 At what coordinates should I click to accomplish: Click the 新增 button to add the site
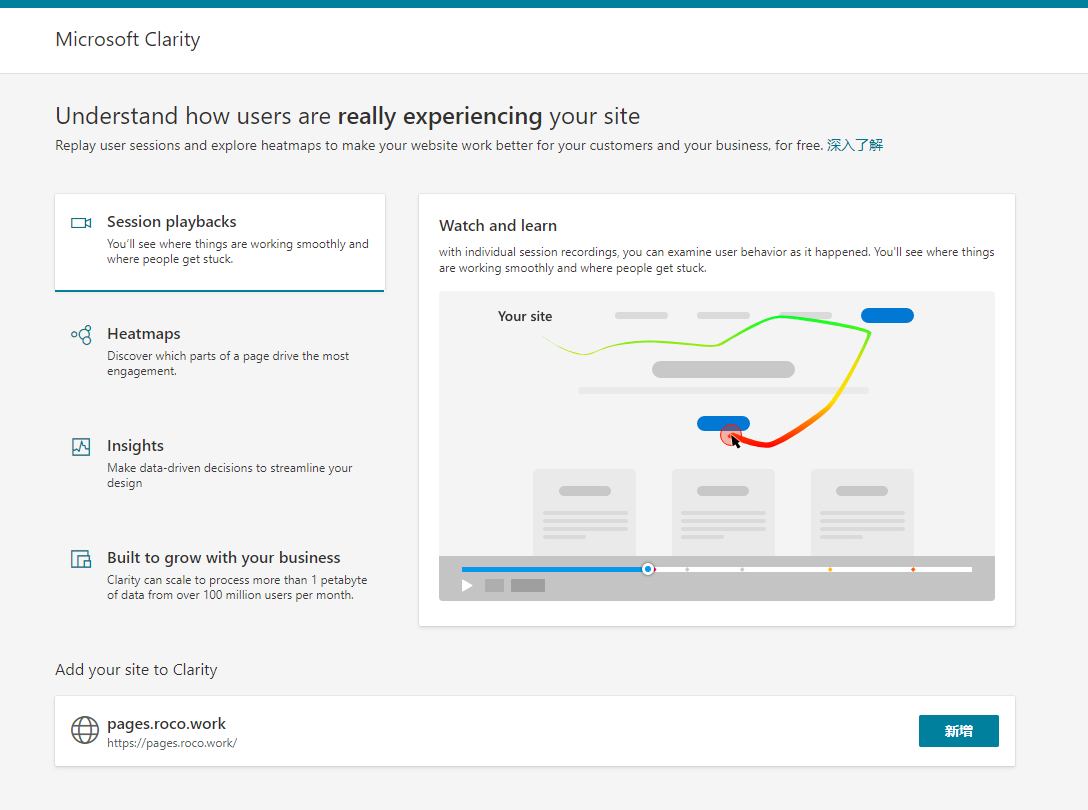pyautogui.click(x=958, y=731)
